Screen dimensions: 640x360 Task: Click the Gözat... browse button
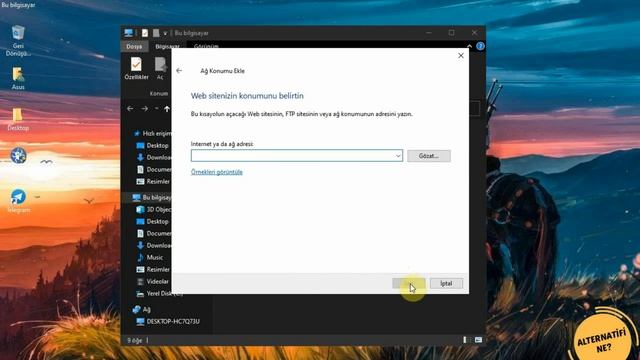click(x=429, y=156)
